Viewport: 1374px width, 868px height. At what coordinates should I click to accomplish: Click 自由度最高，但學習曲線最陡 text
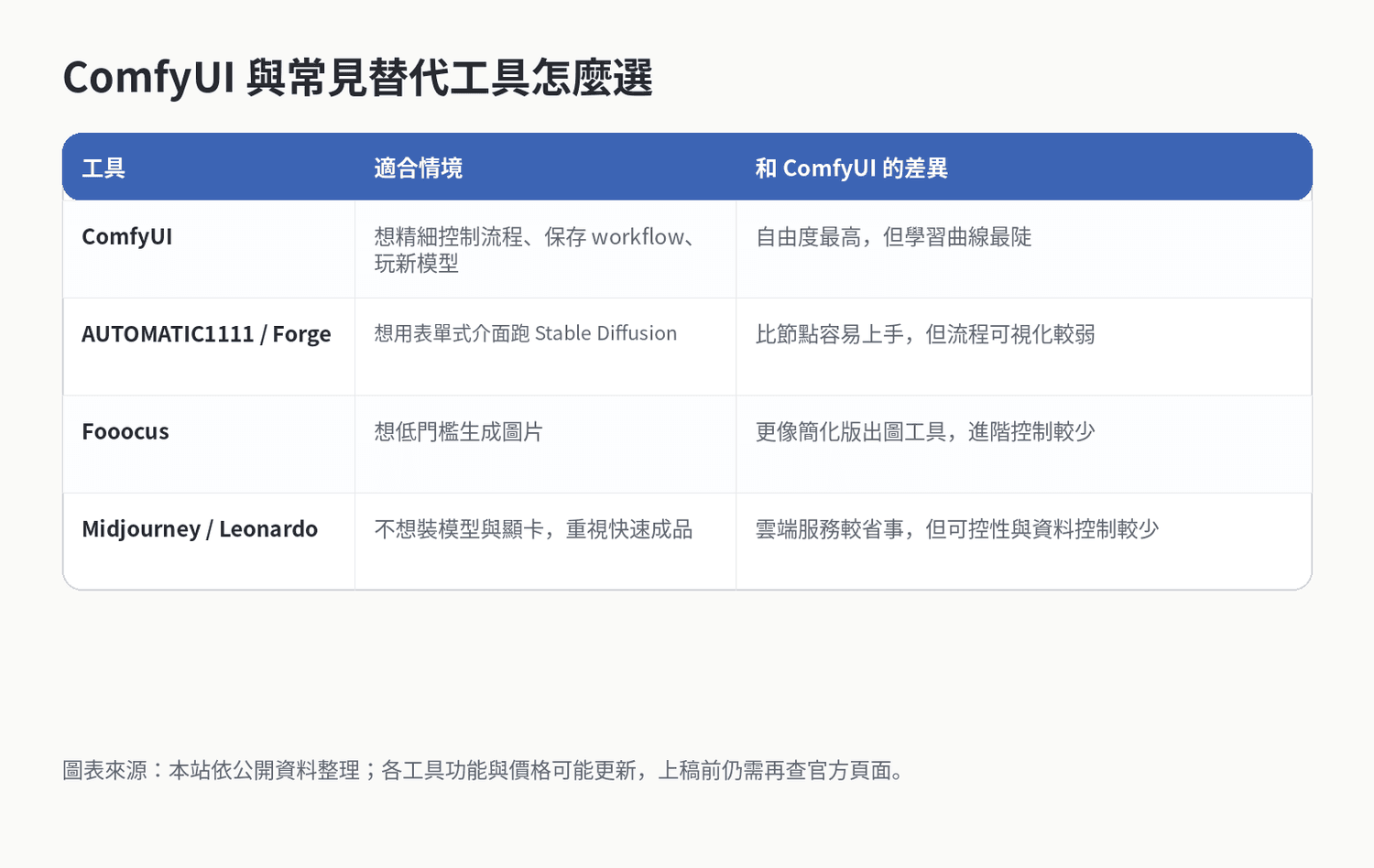click(893, 236)
